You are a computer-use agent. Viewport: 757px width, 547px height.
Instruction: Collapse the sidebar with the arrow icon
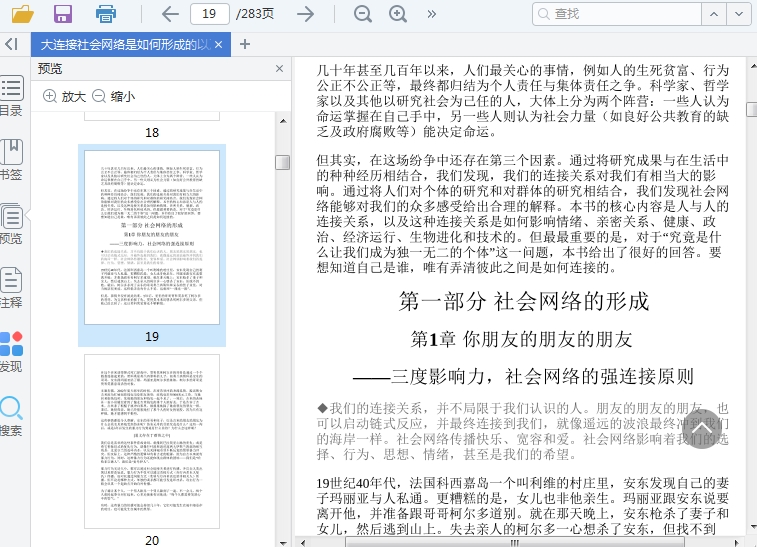click(12, 44)
